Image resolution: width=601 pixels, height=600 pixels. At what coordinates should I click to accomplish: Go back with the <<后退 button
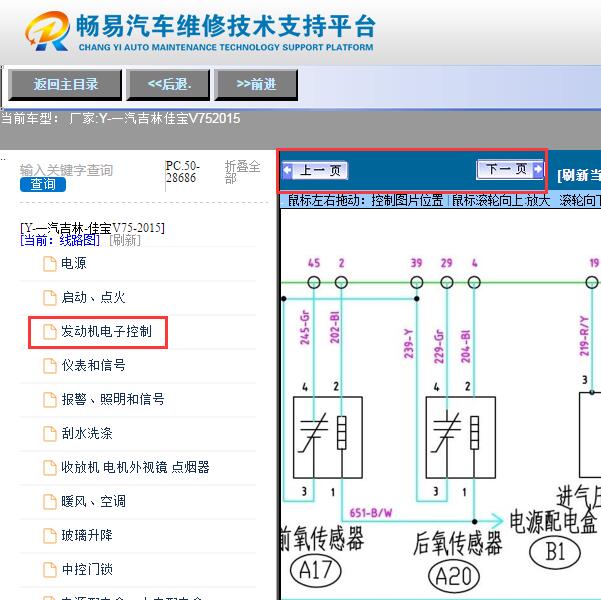click(168, 85)
